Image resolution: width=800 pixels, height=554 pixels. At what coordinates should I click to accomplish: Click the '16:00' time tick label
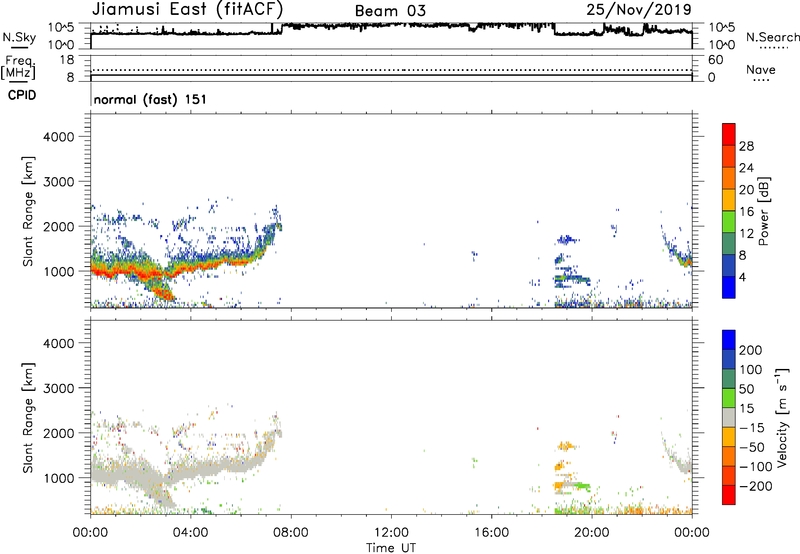coord(491,533)
